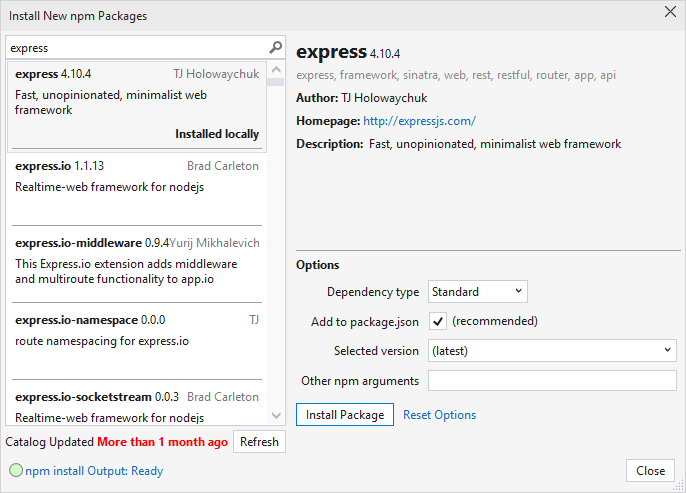Pick the express.io-socketstream package

[137, 405]
